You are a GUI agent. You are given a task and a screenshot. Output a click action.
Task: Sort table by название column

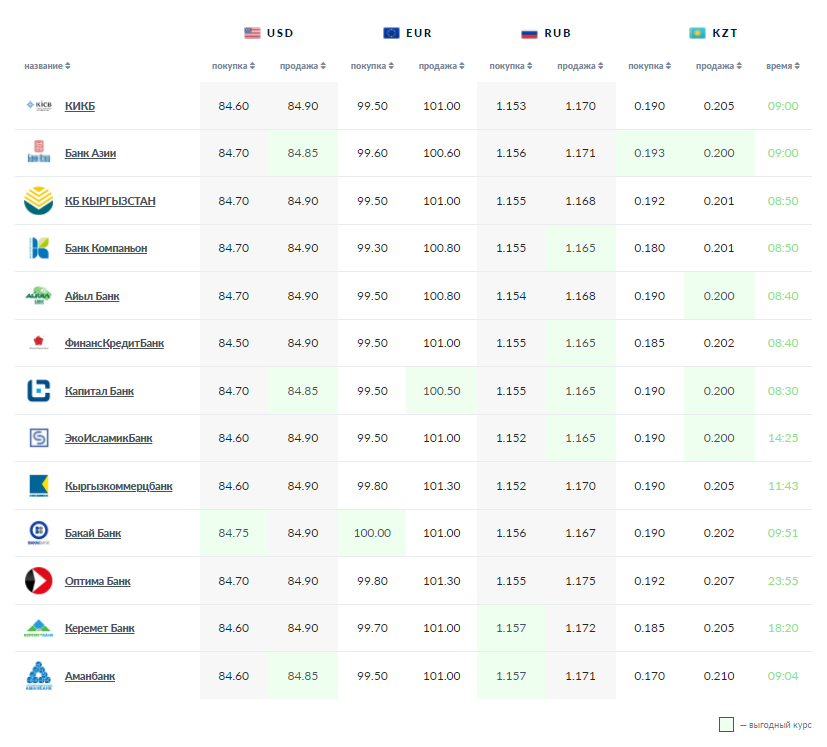(x=47, y=67)
